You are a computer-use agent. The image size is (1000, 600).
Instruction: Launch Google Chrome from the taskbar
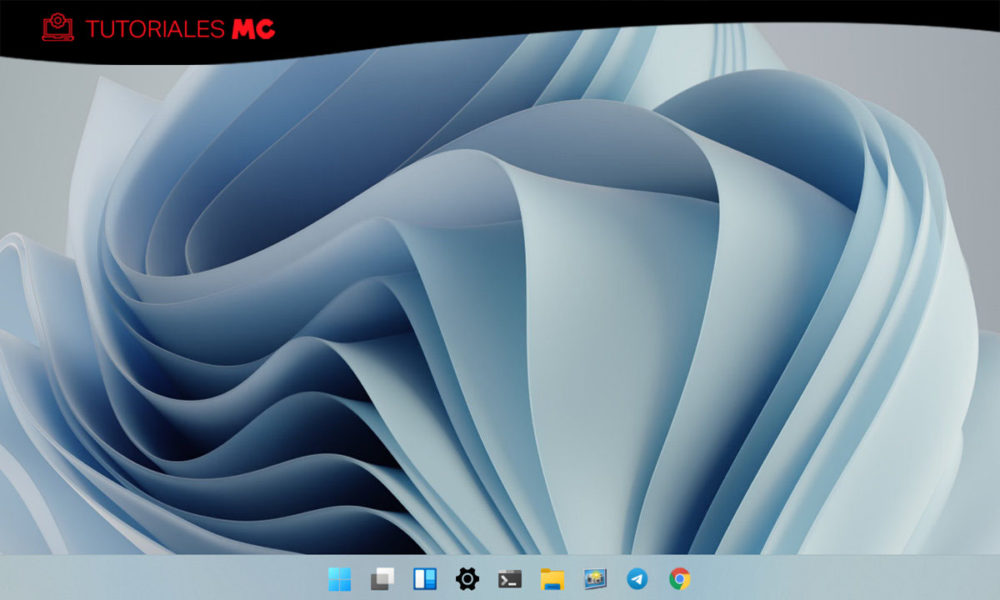[x=680, y=579]
